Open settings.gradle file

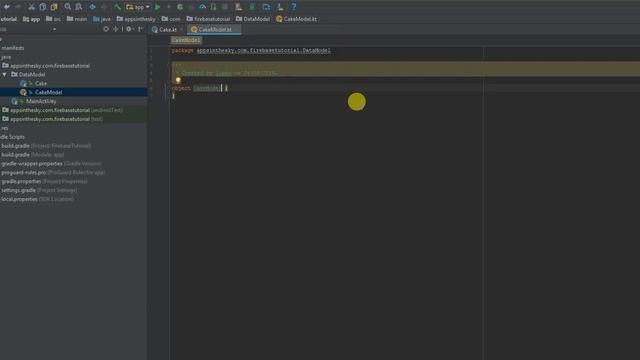(39, 190)
